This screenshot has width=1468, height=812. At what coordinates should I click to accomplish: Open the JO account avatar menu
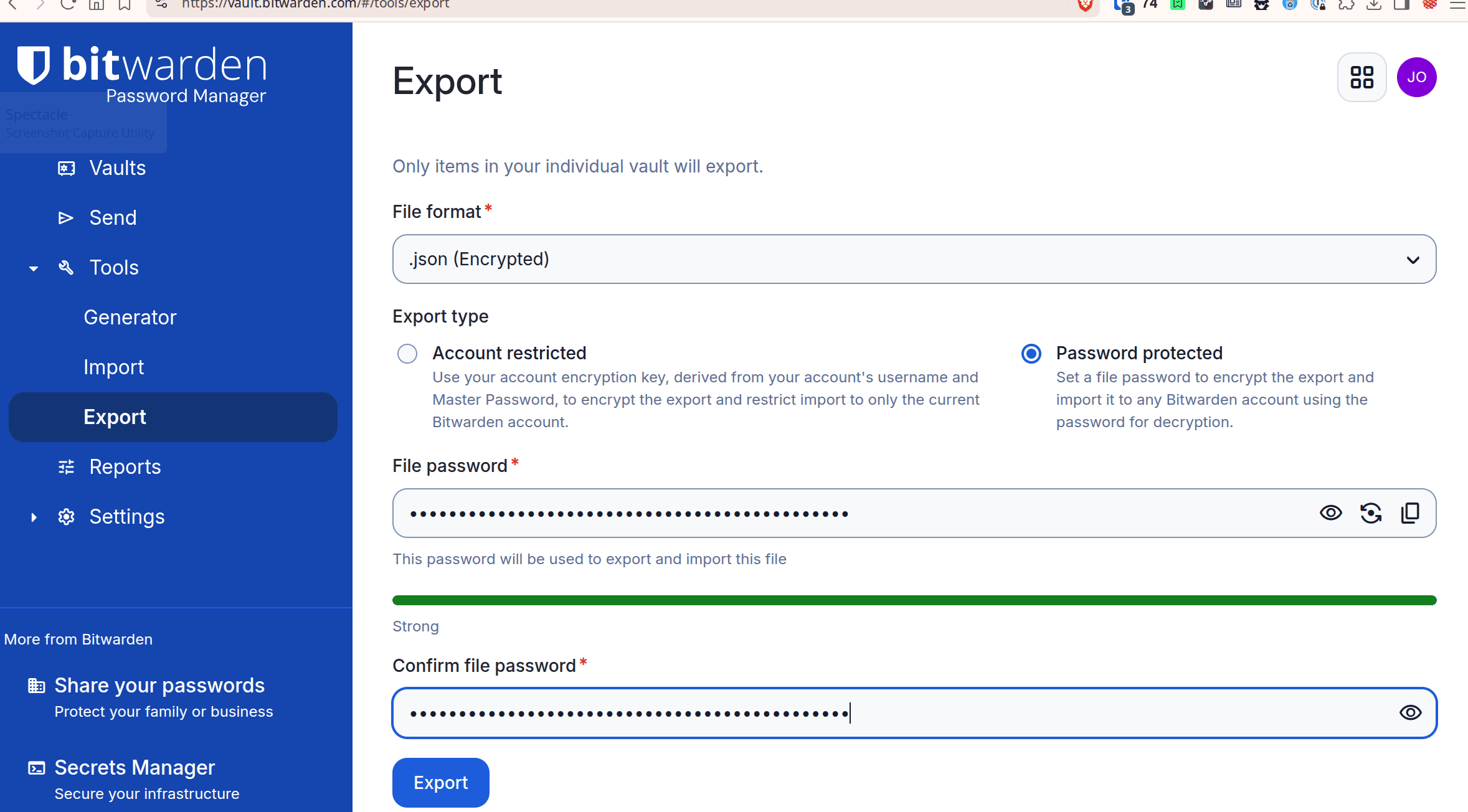click(x=1416, y=77)
